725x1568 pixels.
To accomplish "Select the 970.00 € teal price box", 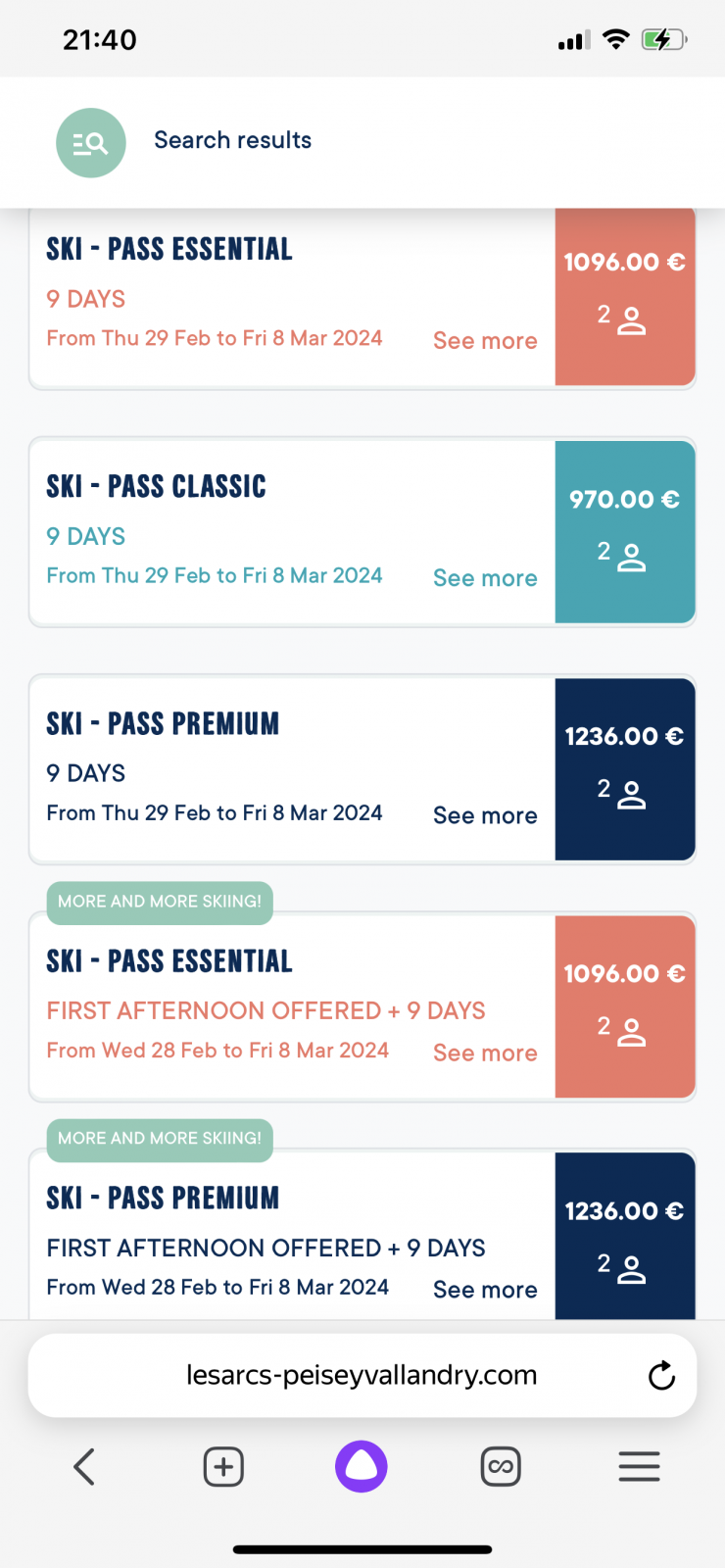I will point(625,532).
